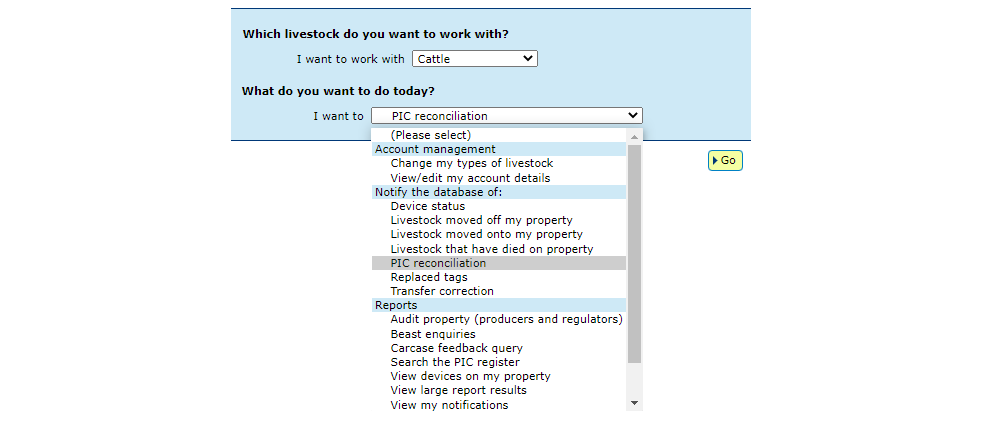Select the '(Please select)' option
Viewport: 995px width, 423px height.
(430, 135)
